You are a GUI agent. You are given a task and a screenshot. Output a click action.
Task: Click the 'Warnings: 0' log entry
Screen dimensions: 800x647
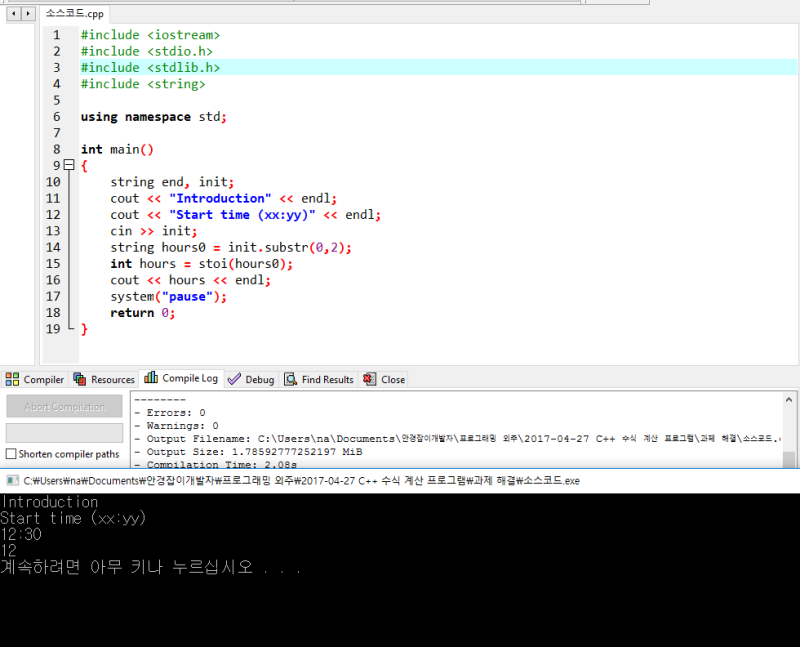point(177,426)
